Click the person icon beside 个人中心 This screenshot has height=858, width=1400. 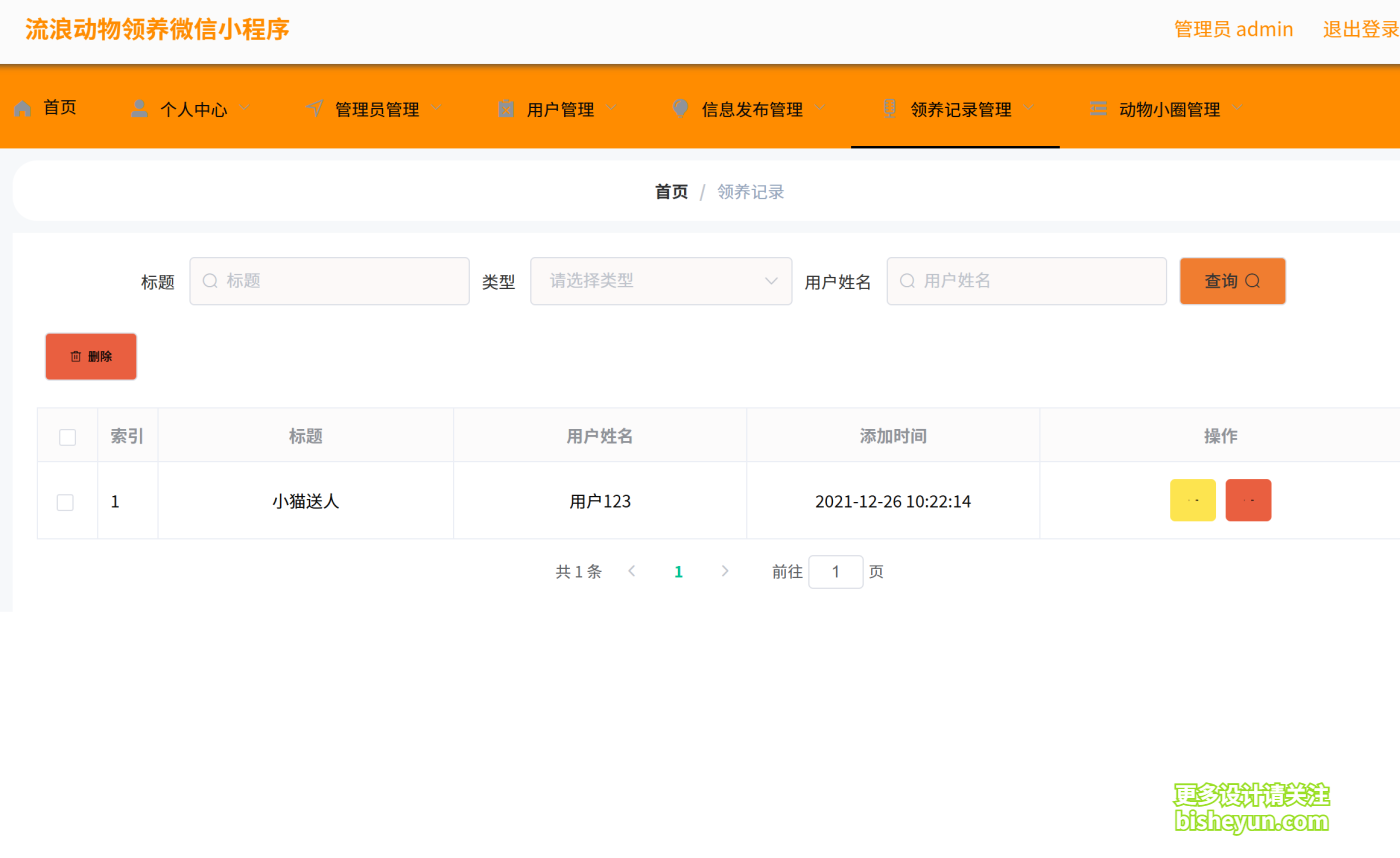tap(138, 107)
